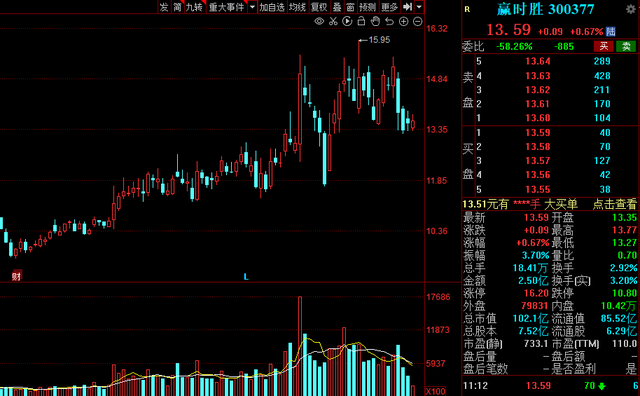Toggle the 九转 indicator
640x396 pixels.
(x=194, y=7)
